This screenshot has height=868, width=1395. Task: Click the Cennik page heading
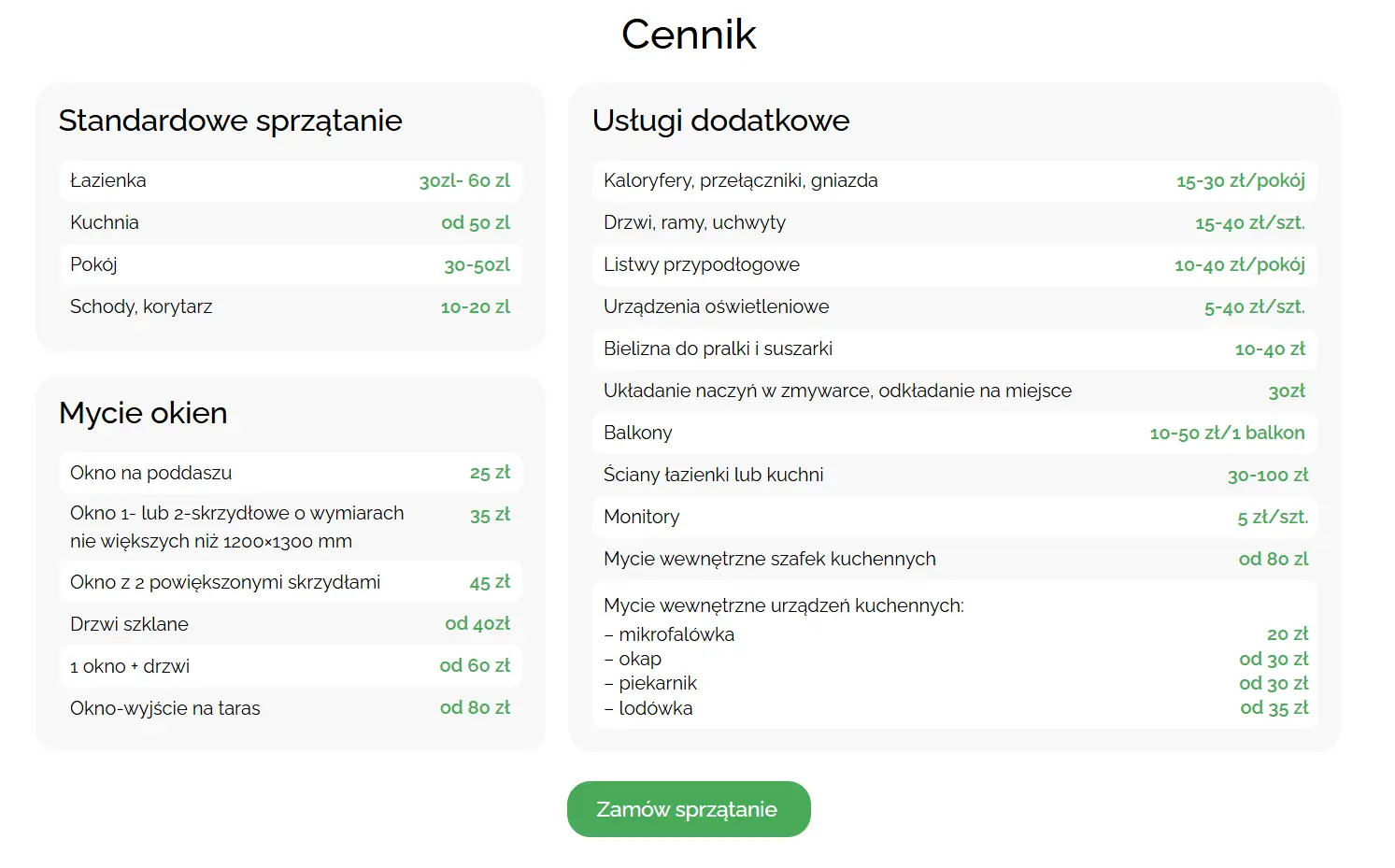[689, 35]
